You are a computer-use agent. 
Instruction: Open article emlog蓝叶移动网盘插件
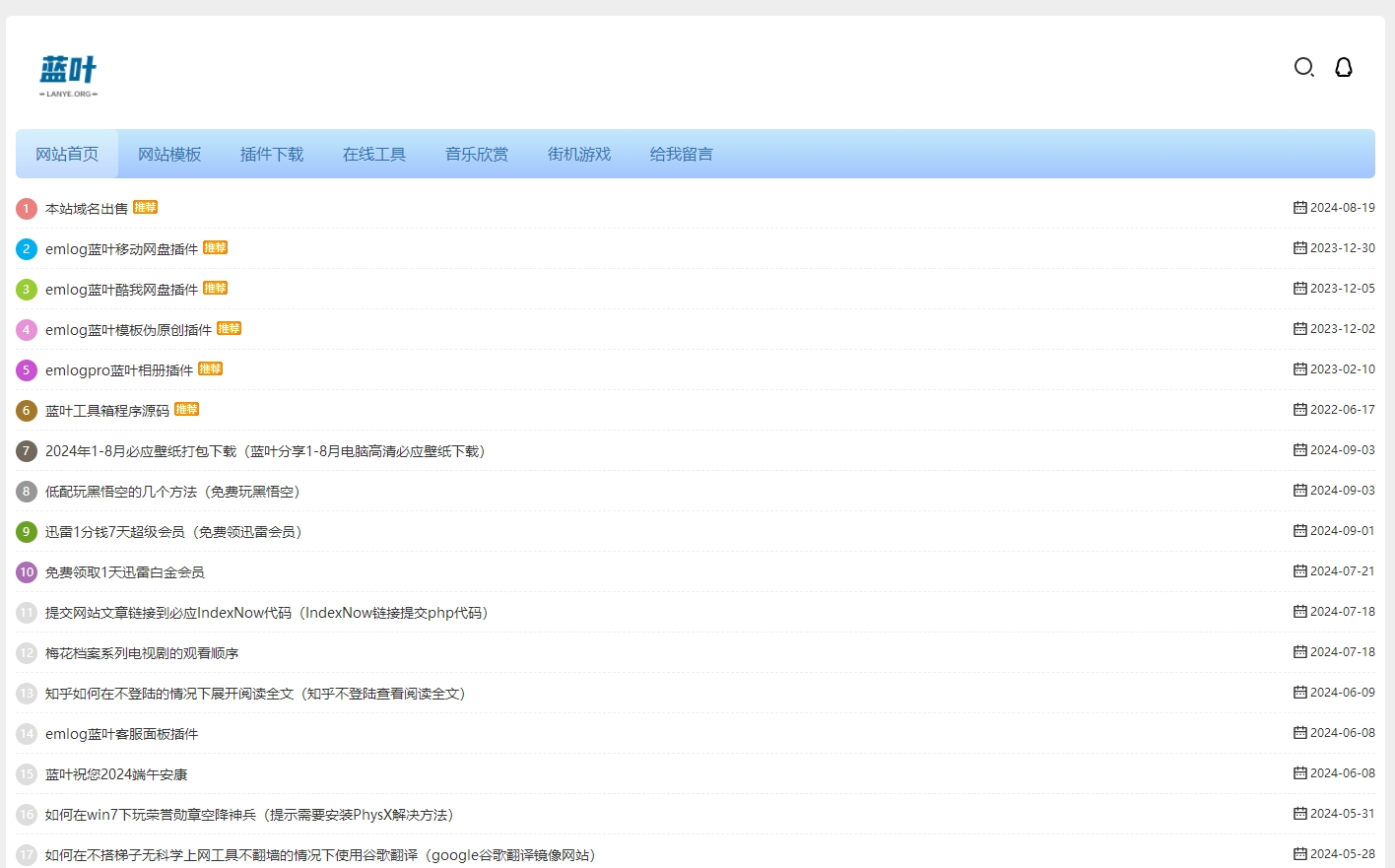(122, 249)
